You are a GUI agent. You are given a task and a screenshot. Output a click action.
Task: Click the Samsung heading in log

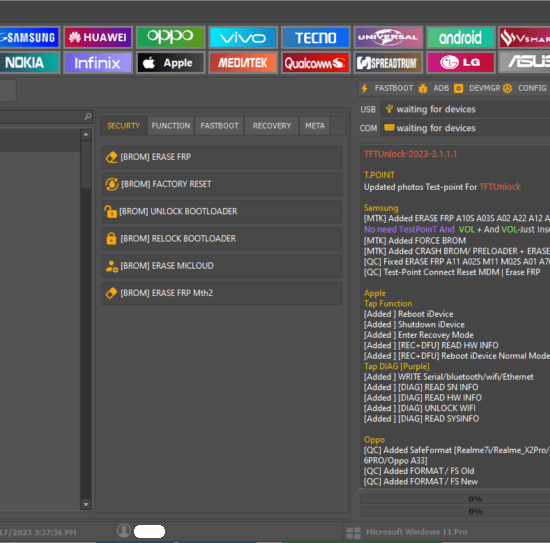click(x=381, y=208)
